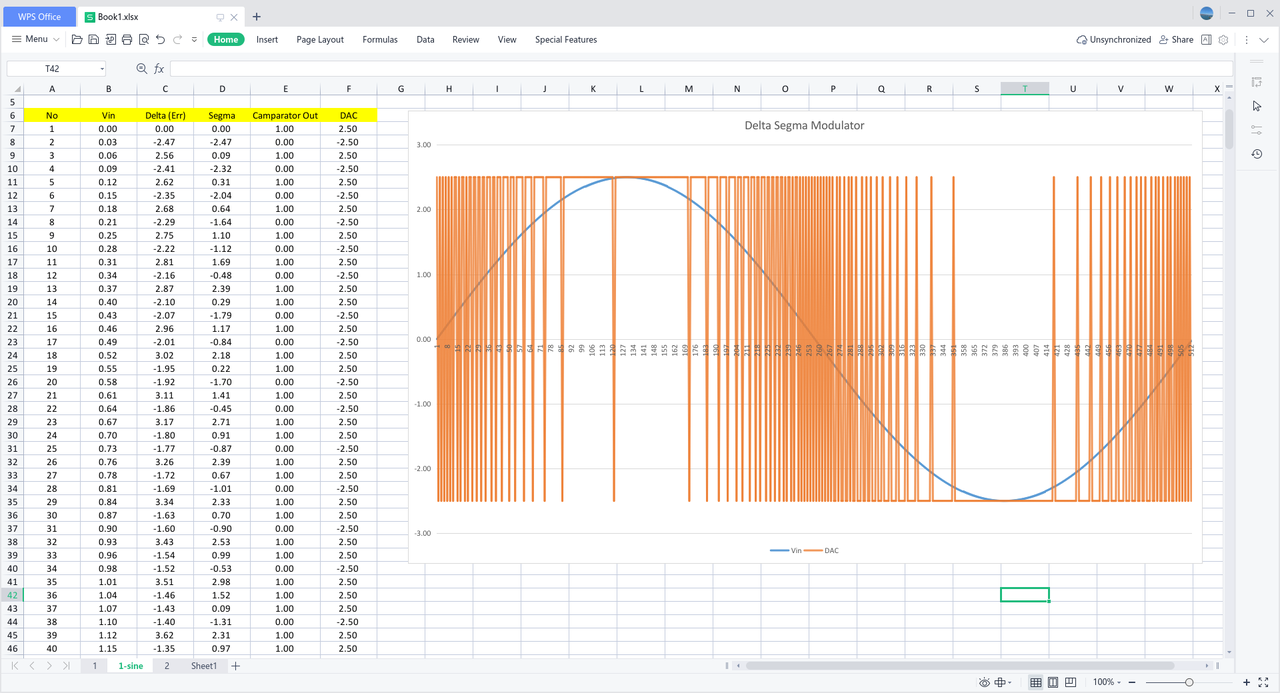Expand the Name Box dropdown arrow
Viewport: 1280px width, 693px height.
[x=102, y=69]
